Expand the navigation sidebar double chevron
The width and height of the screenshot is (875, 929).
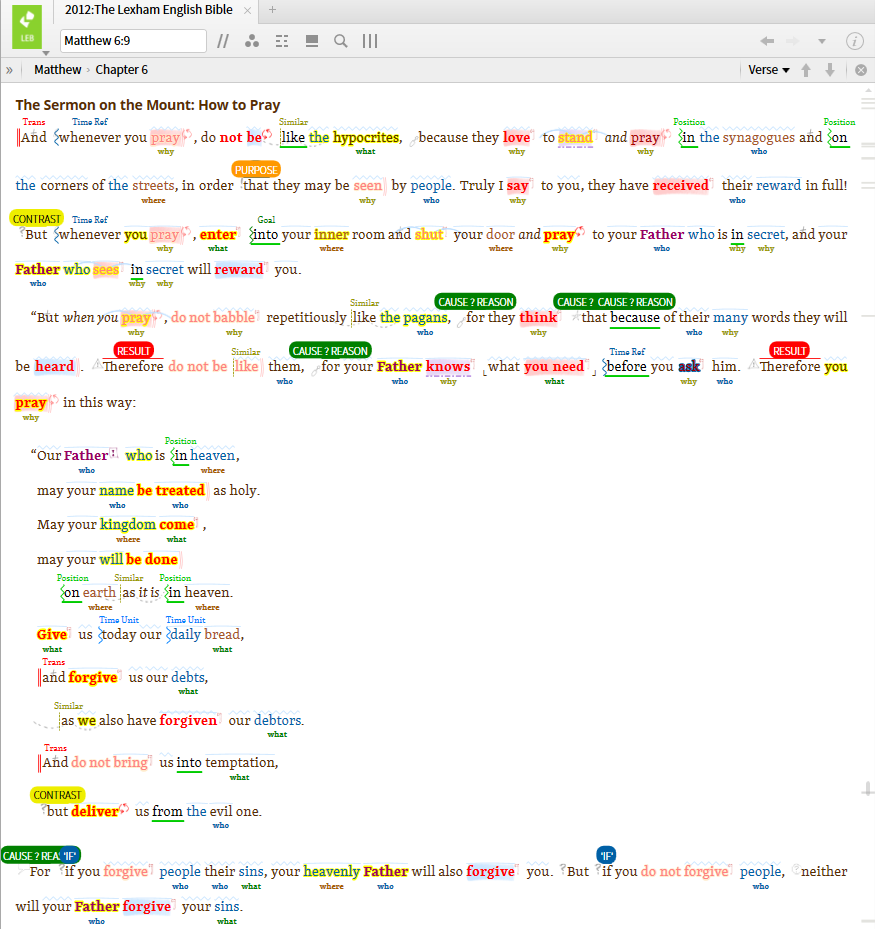click(x=9, y=70)
